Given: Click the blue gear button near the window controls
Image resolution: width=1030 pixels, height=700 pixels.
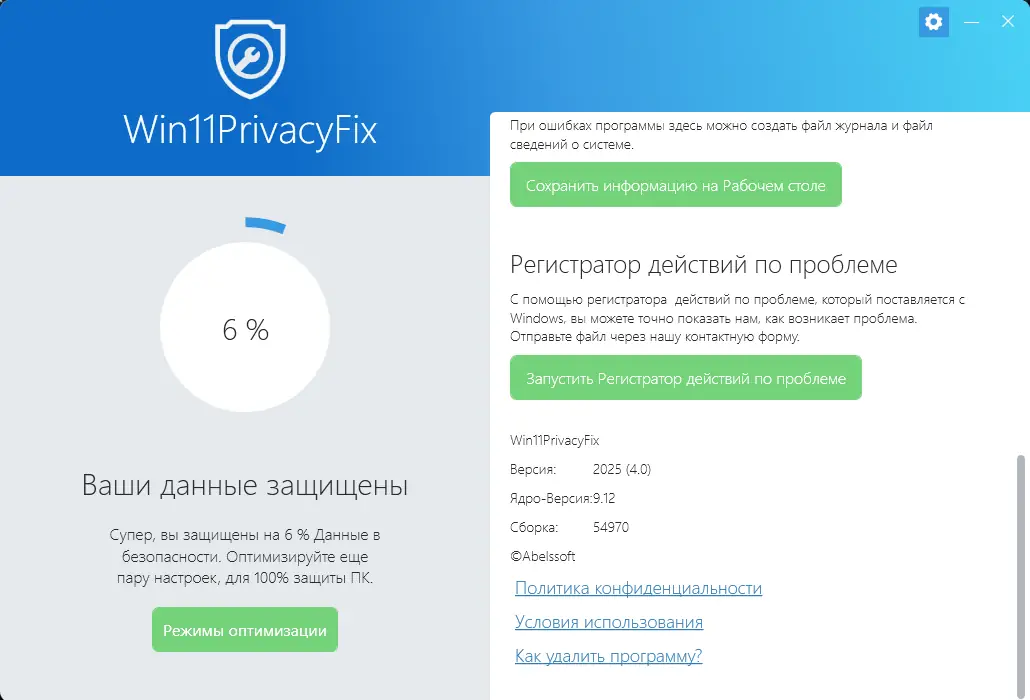Looking at the screenshot, I should [x=933, y=21].
